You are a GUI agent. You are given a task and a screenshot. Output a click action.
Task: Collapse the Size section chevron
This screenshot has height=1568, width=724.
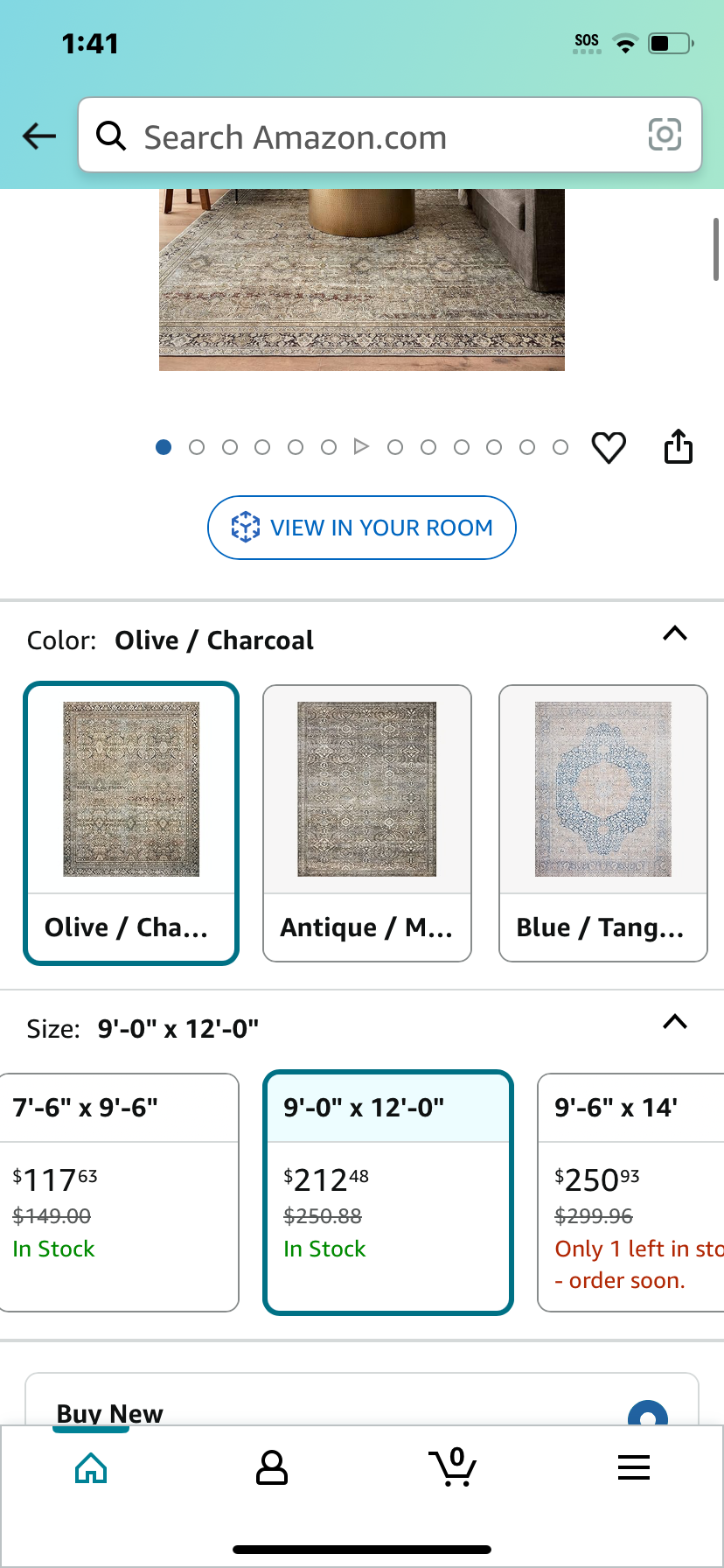pos(675,1022)
